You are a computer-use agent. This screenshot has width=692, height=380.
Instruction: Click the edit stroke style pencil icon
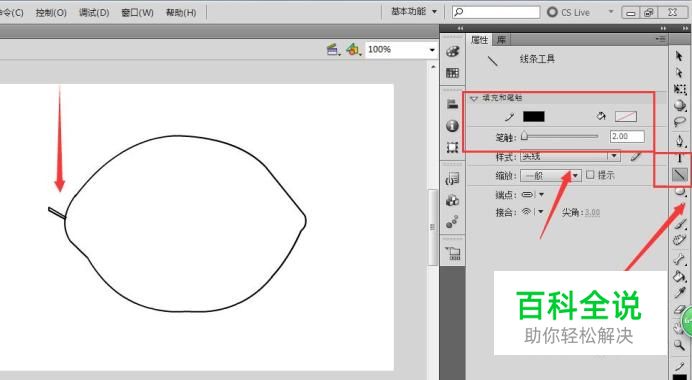click(636, 156)
